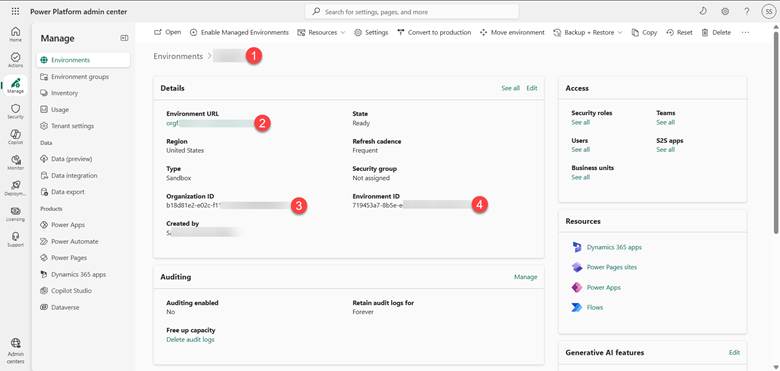
Task: Click the search settings and pages box
Action: (412, 11)
